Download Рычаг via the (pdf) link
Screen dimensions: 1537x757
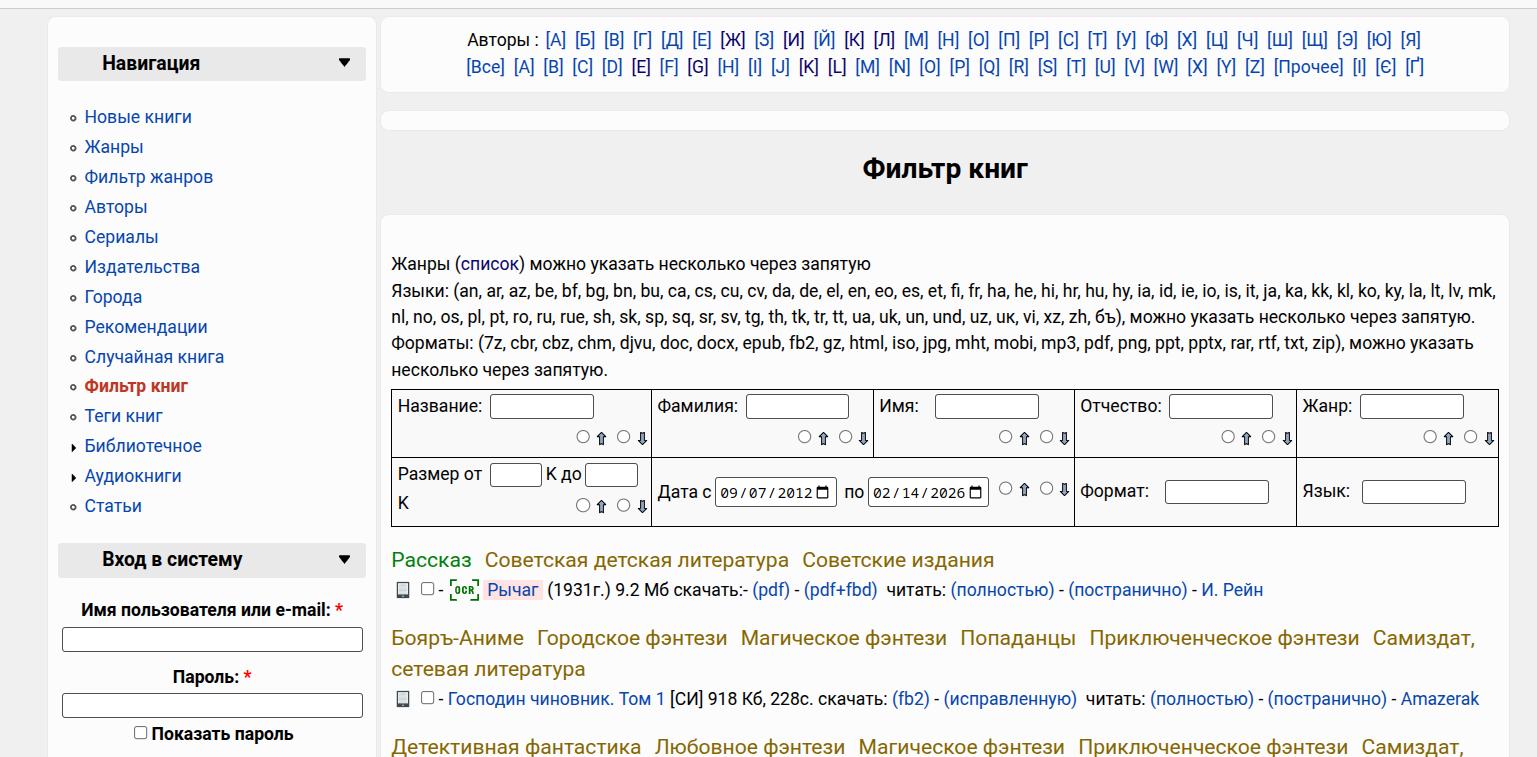[771, 590]
